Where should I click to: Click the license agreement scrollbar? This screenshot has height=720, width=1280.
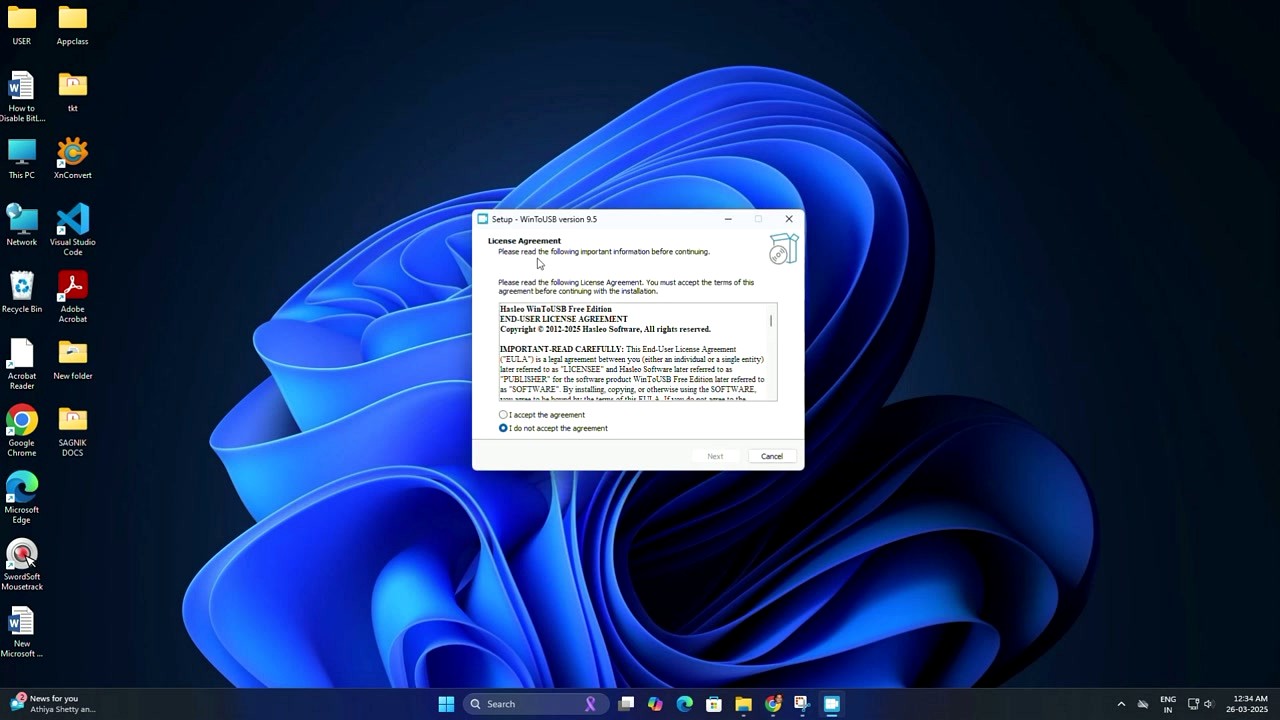[770, 320]
